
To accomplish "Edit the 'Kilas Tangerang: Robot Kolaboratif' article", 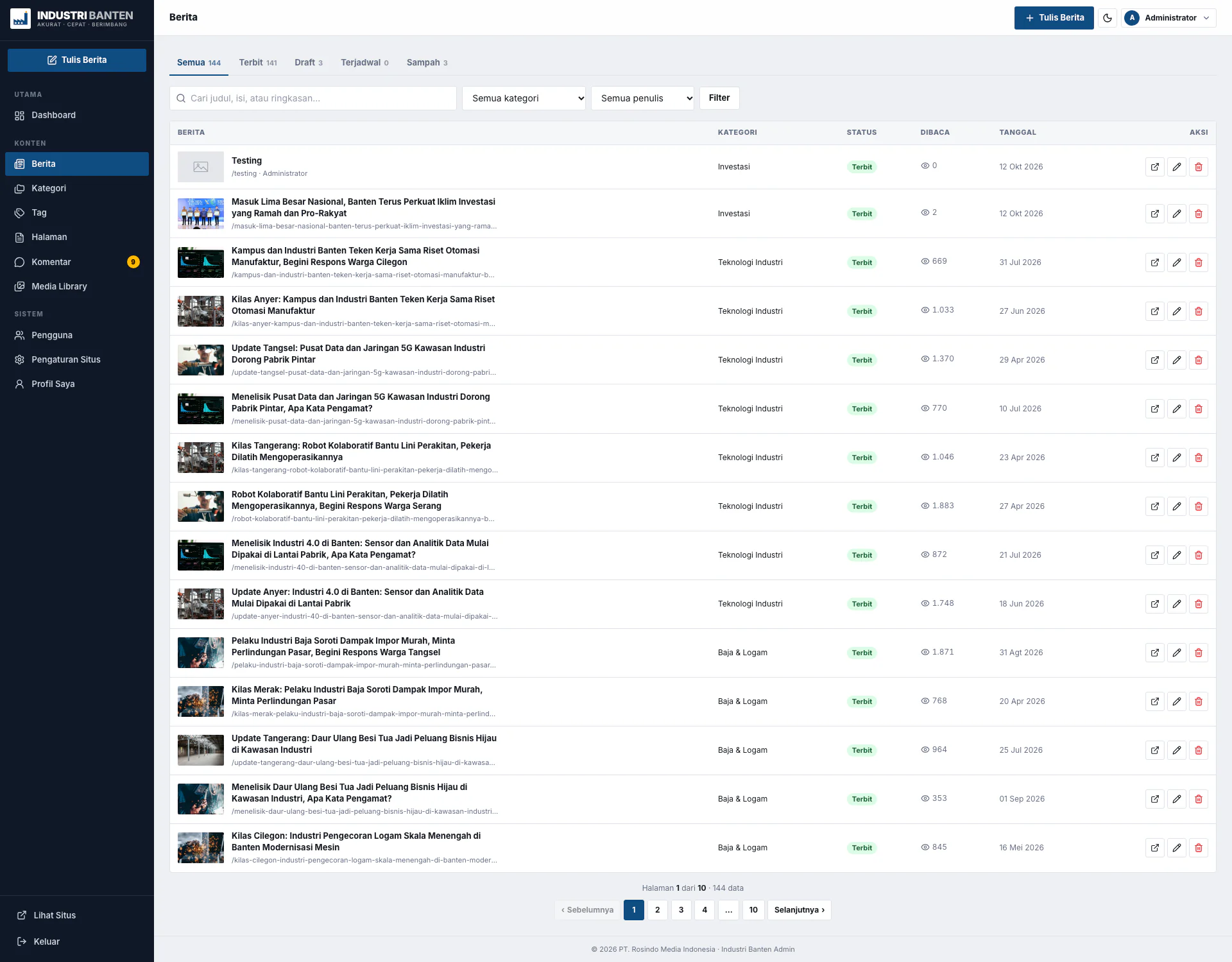I will pyautogui.click(x=1177, y=458).
